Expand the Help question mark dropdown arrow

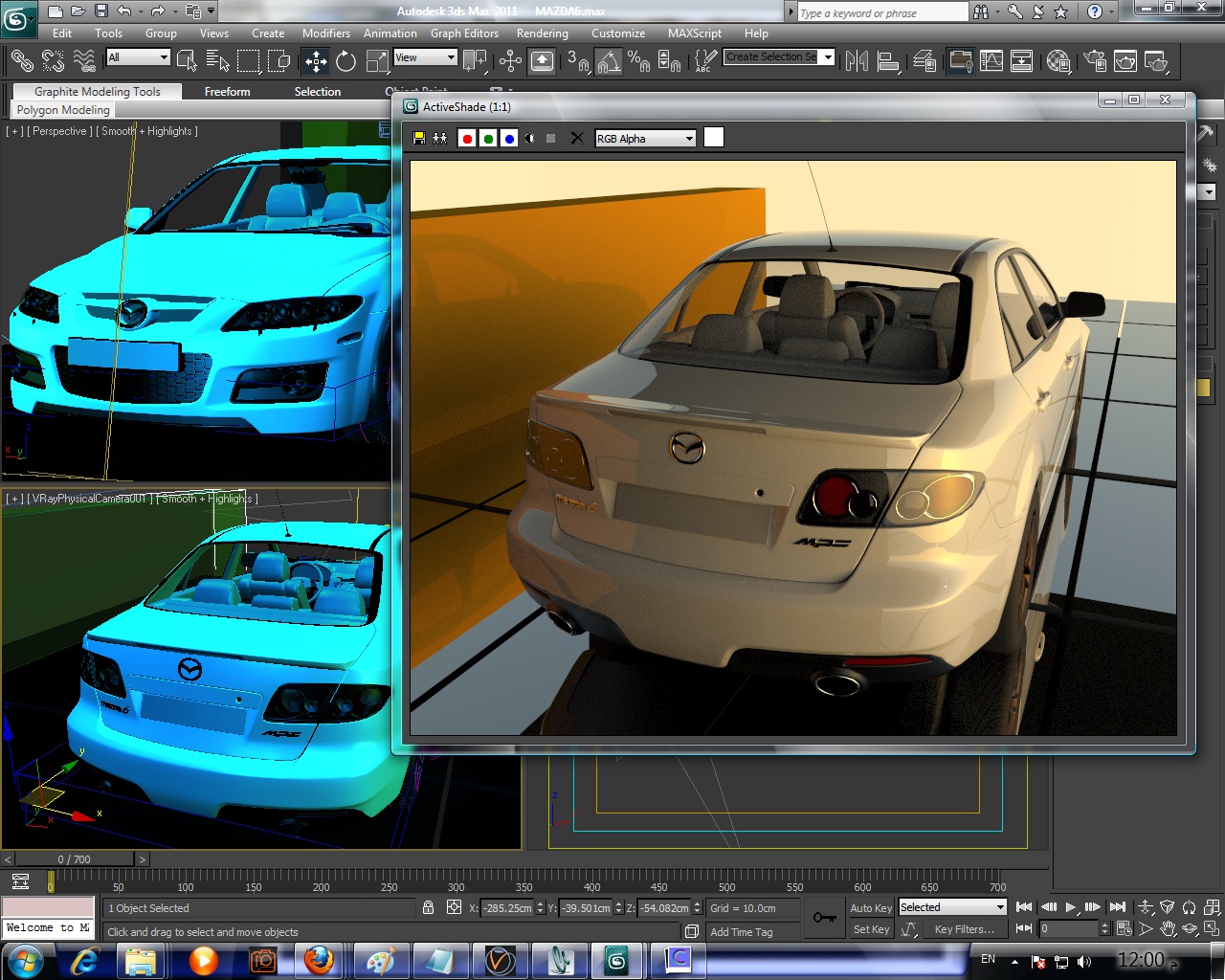1112,11
